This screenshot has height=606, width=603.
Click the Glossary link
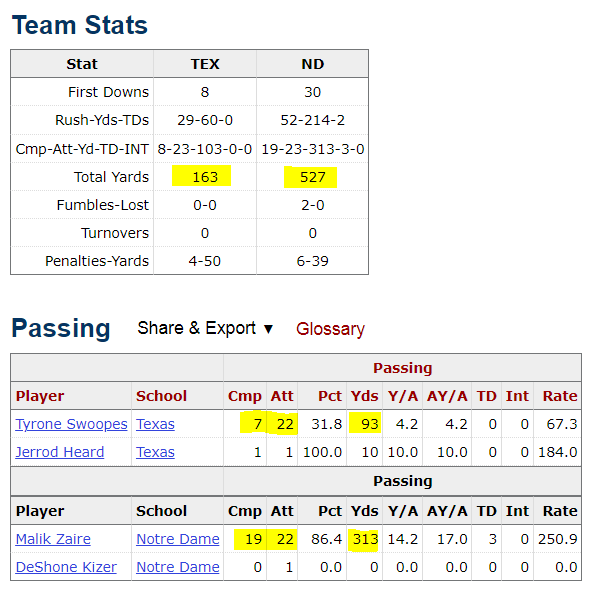(330, 329)
